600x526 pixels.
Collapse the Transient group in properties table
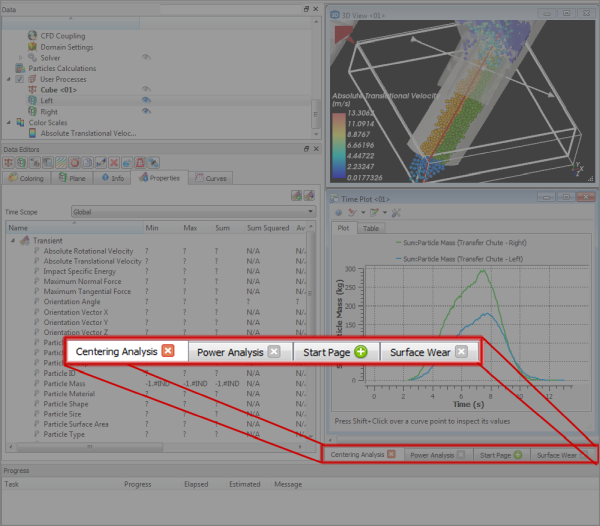pos(12,240)
